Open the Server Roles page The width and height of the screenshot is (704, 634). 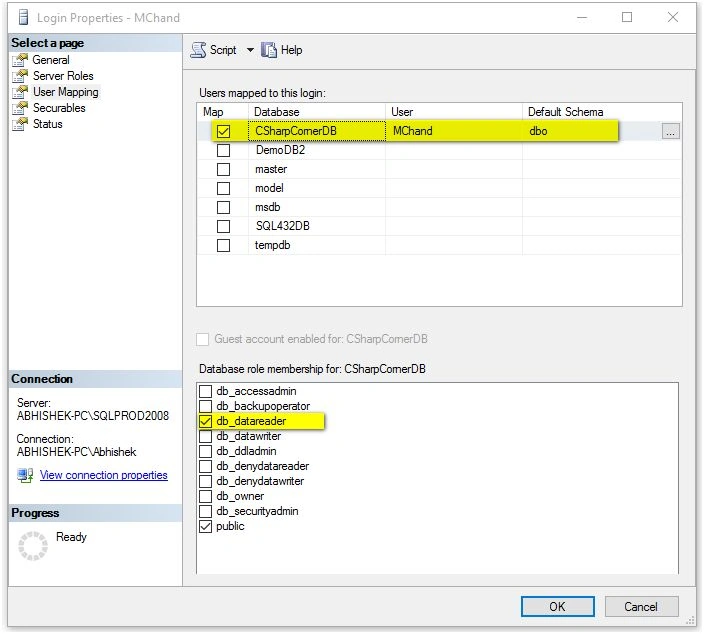coord(63,76)
